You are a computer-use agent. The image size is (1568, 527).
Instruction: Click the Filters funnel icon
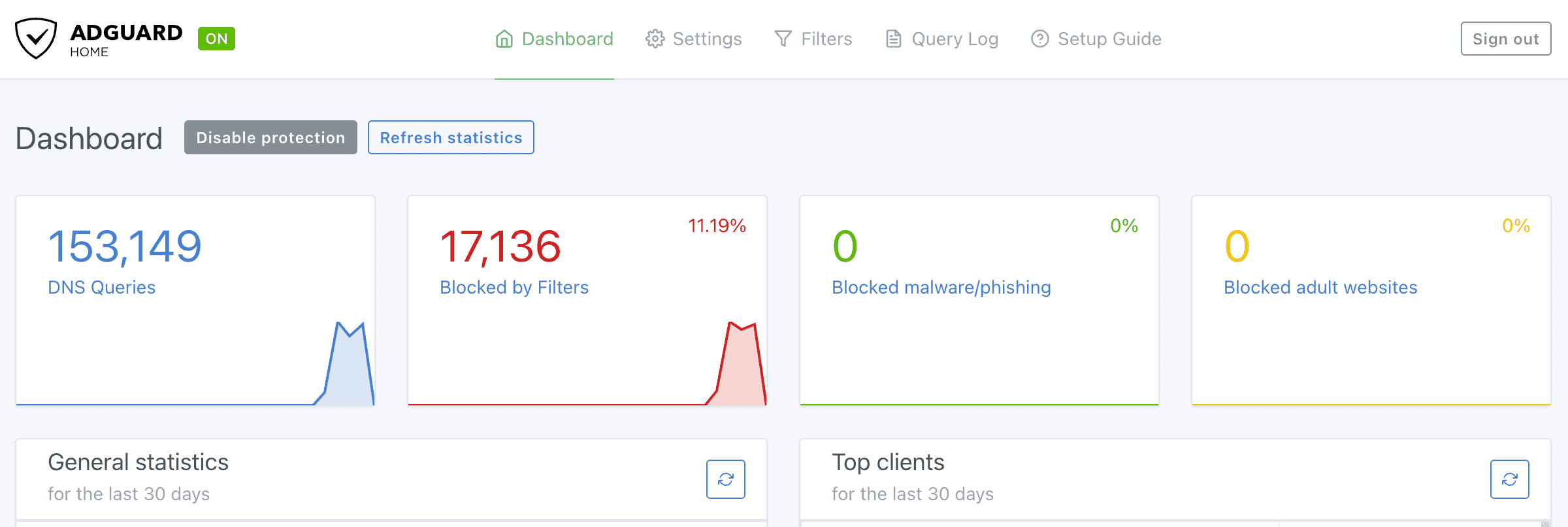pyautogui.click(x=783, y=39)
